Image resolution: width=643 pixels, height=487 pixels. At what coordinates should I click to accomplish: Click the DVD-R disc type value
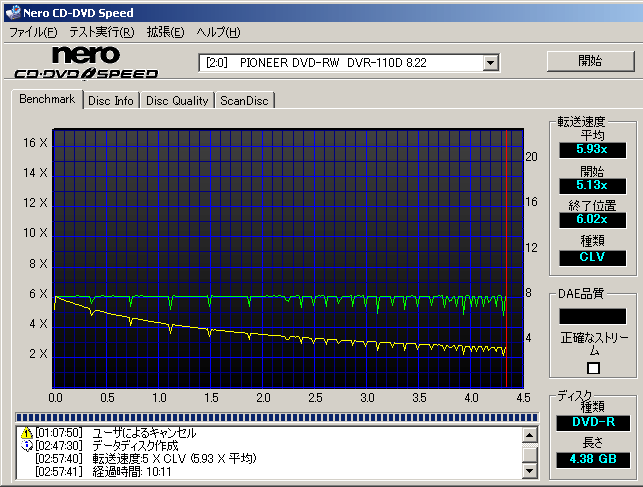pos(593,423)
